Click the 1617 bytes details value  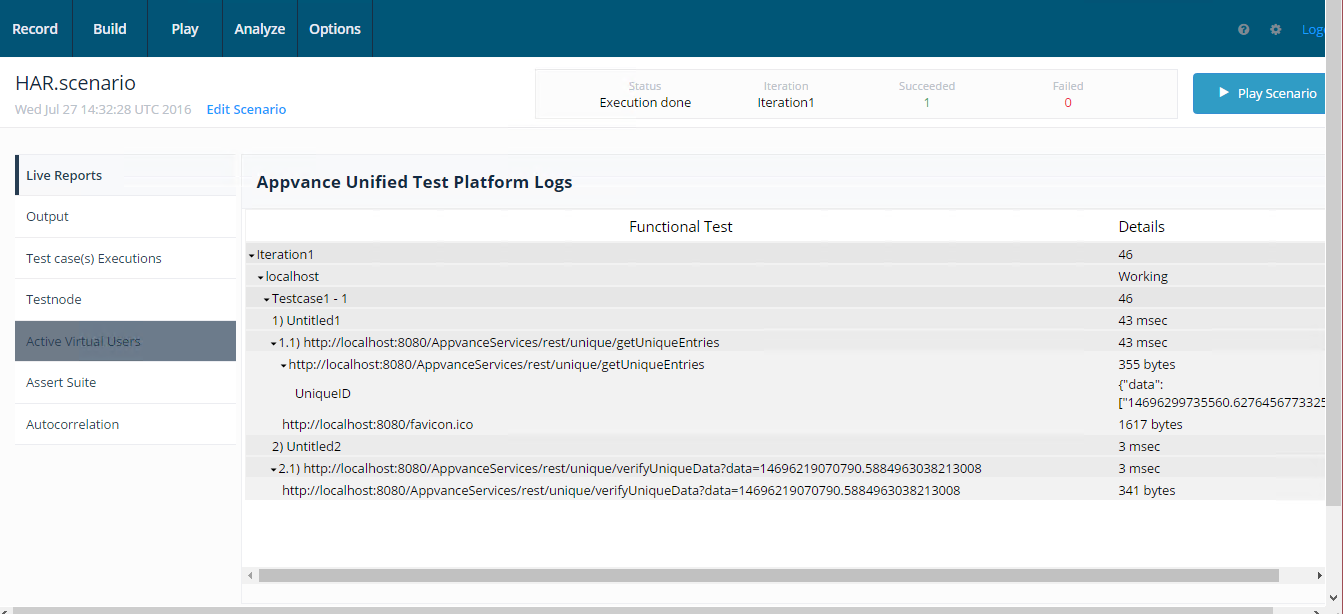pyautogui.click(x=1150, y=425)
